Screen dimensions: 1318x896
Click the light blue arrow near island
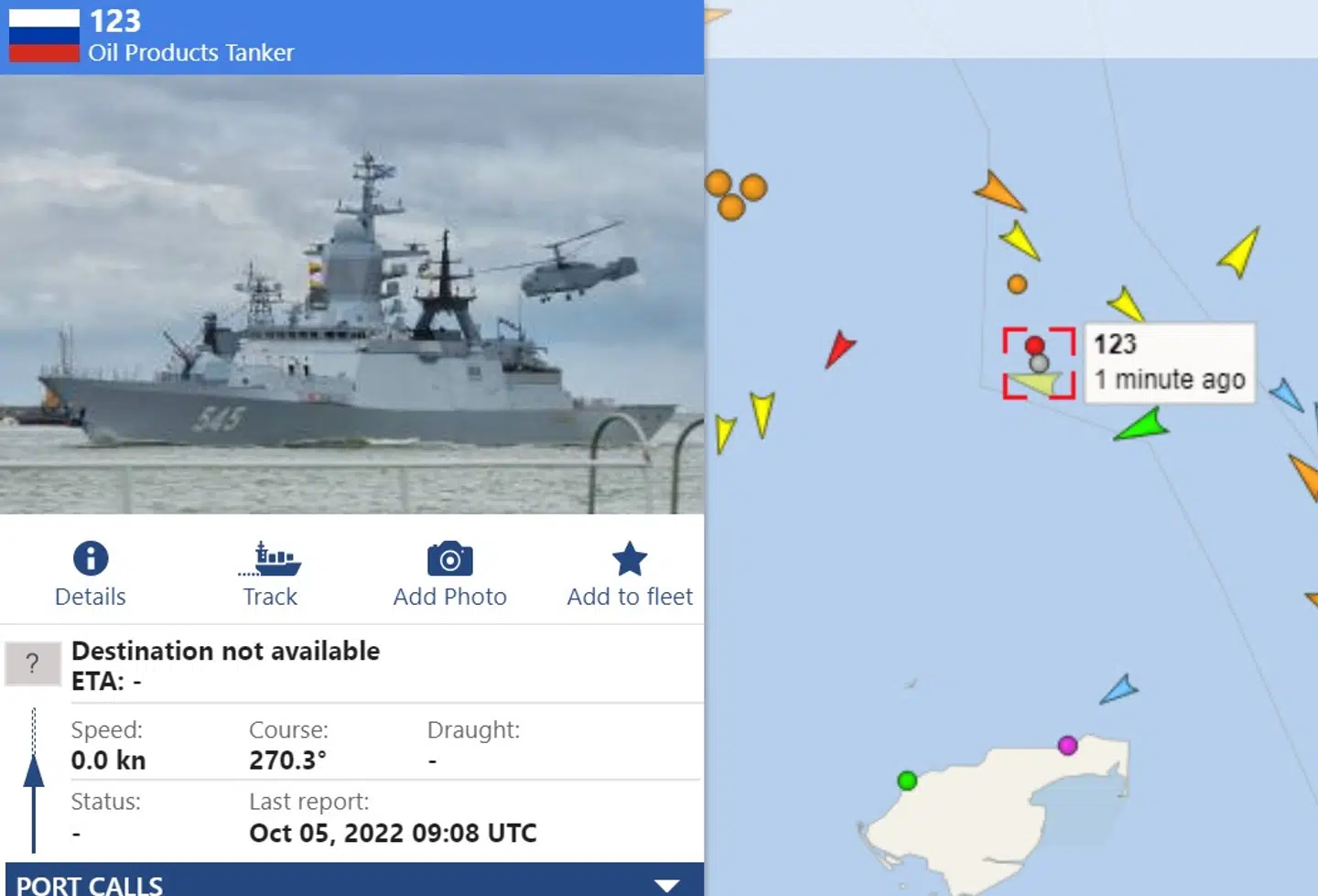[1118, 689]
